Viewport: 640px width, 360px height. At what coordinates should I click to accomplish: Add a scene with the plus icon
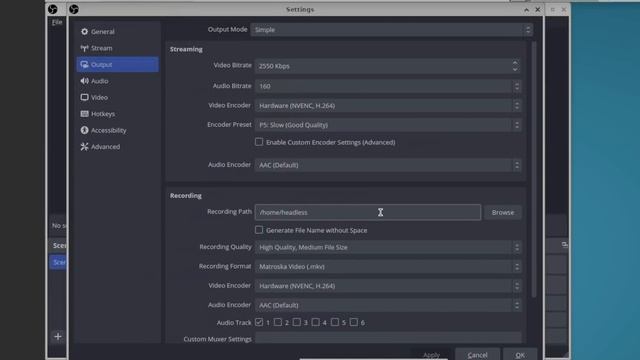coord(58,336)
